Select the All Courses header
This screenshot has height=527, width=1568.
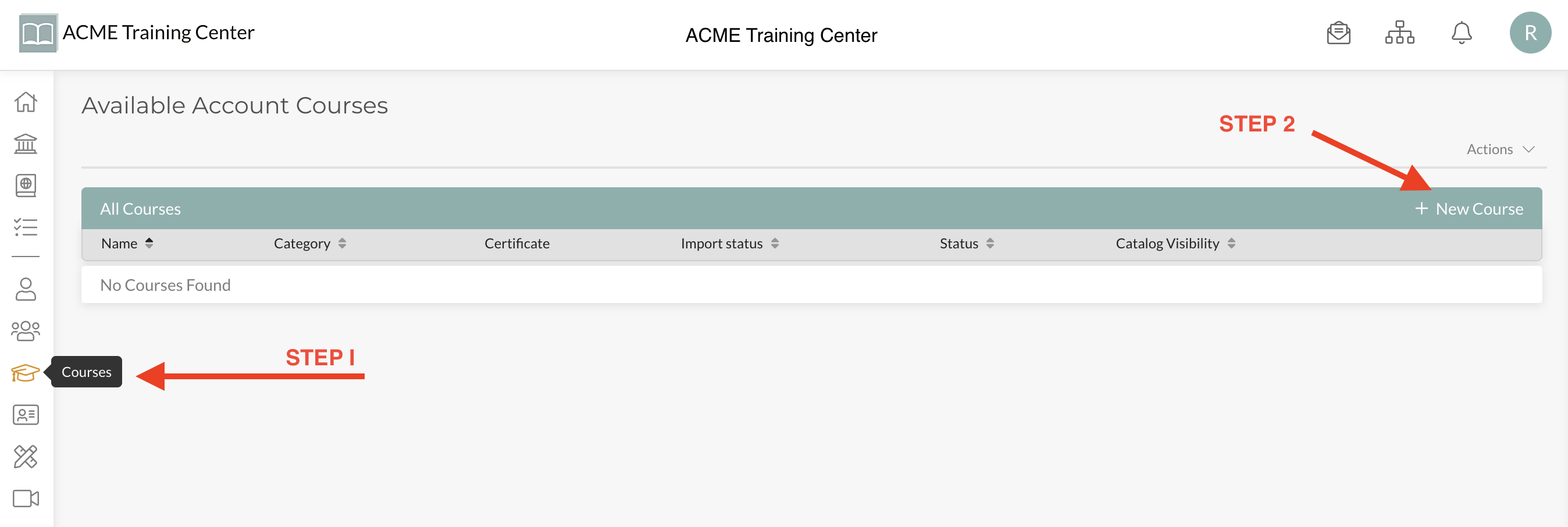(x=141, y=208)
